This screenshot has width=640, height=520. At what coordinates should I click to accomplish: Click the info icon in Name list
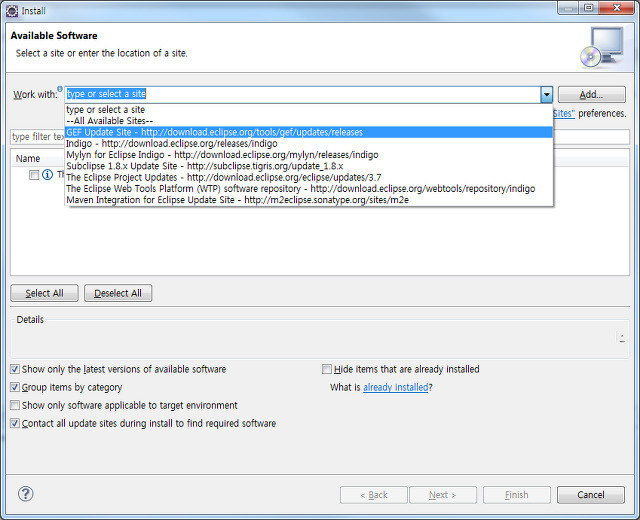47,175
